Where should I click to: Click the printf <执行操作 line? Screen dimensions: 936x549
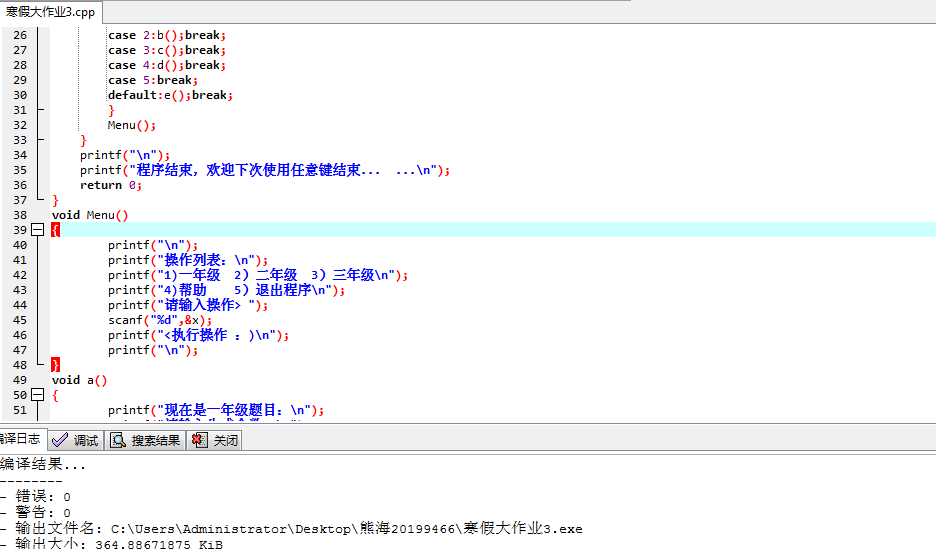point(199,335)
